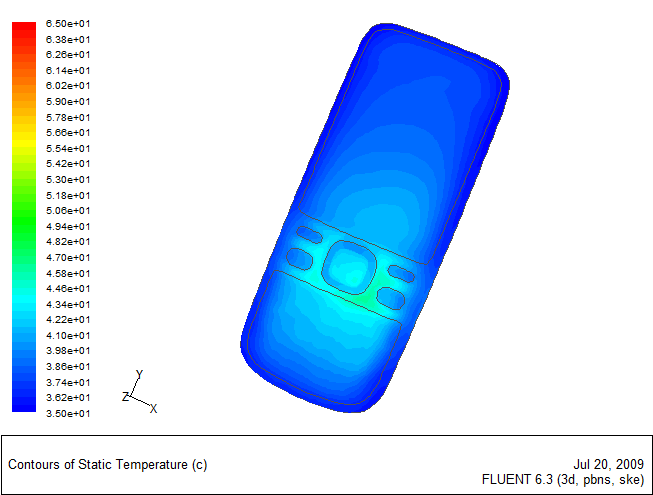
Task: Click the 6.02e+01 legend label
Action: 68,85
